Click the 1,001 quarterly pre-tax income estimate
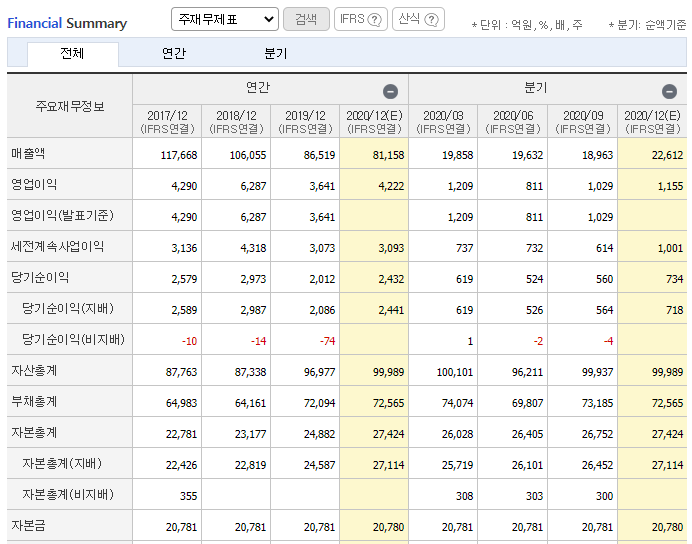This screenshot has width=692, height=544. [670, 248]
